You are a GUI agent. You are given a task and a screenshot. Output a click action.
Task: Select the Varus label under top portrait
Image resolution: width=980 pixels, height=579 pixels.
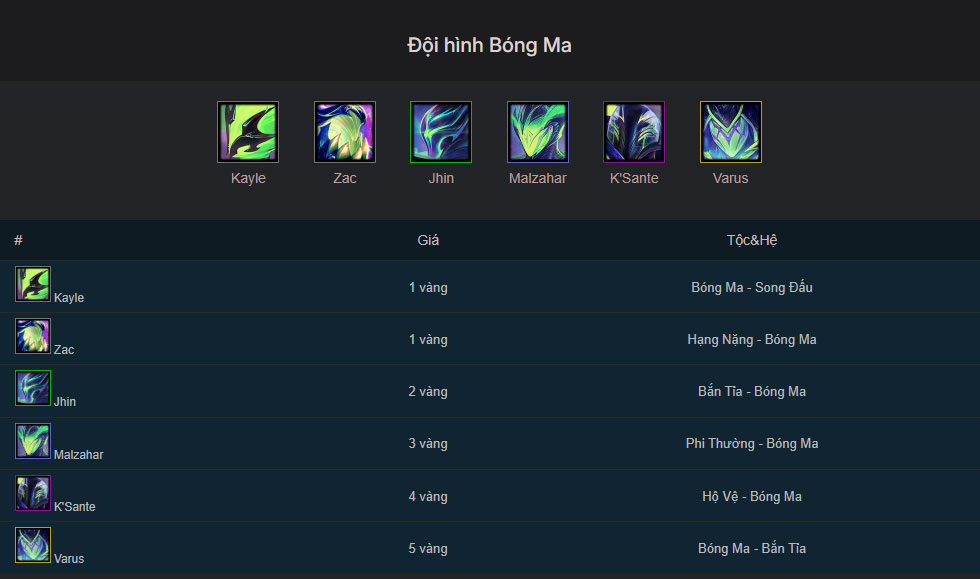pos(731,178)
